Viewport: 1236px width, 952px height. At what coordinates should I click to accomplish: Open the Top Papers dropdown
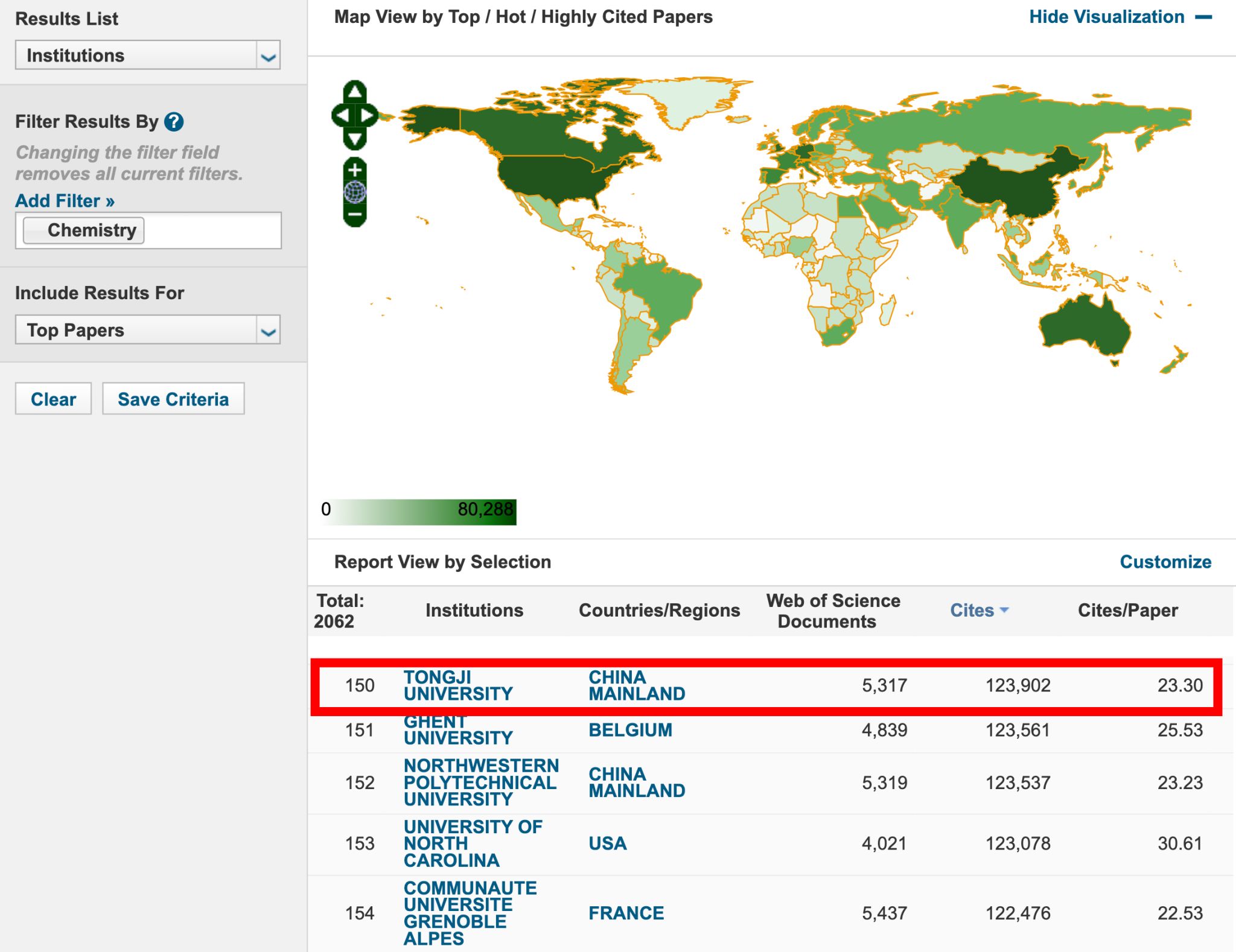tap(268, 331)
